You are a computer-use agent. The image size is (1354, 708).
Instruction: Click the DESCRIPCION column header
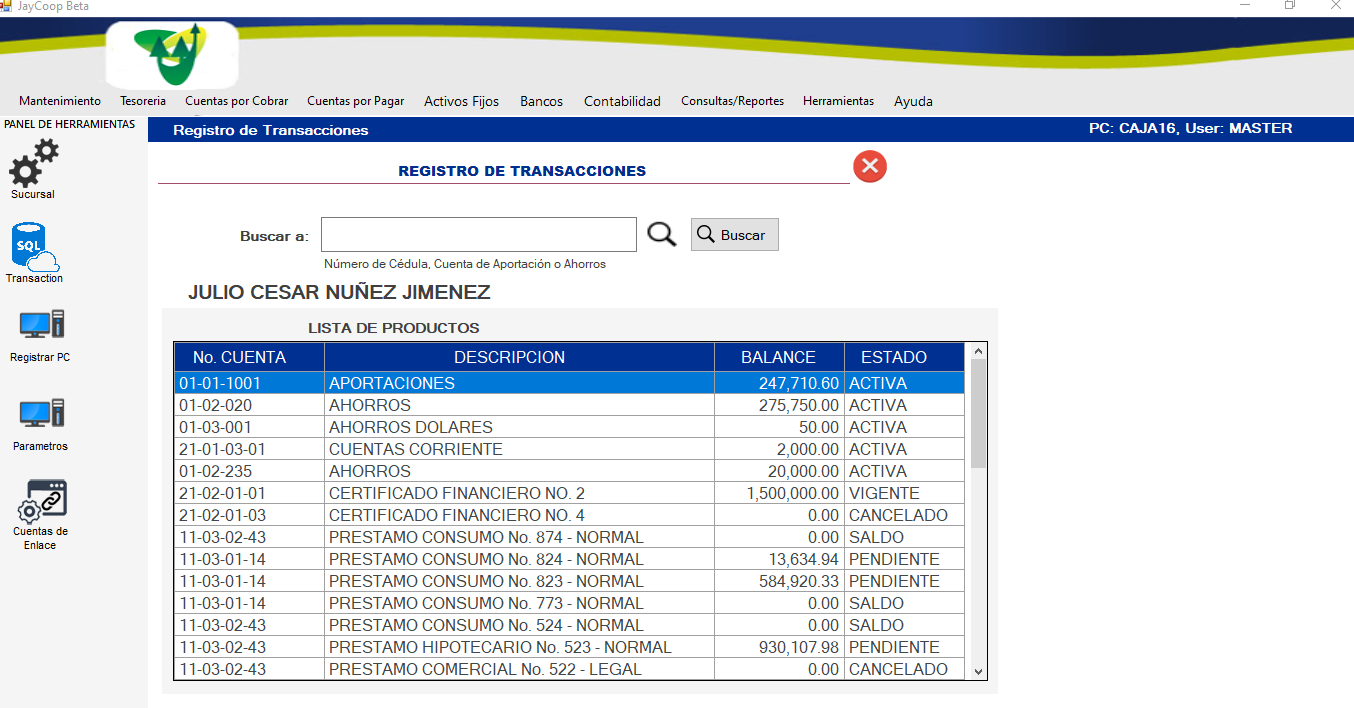coord(519,357)
